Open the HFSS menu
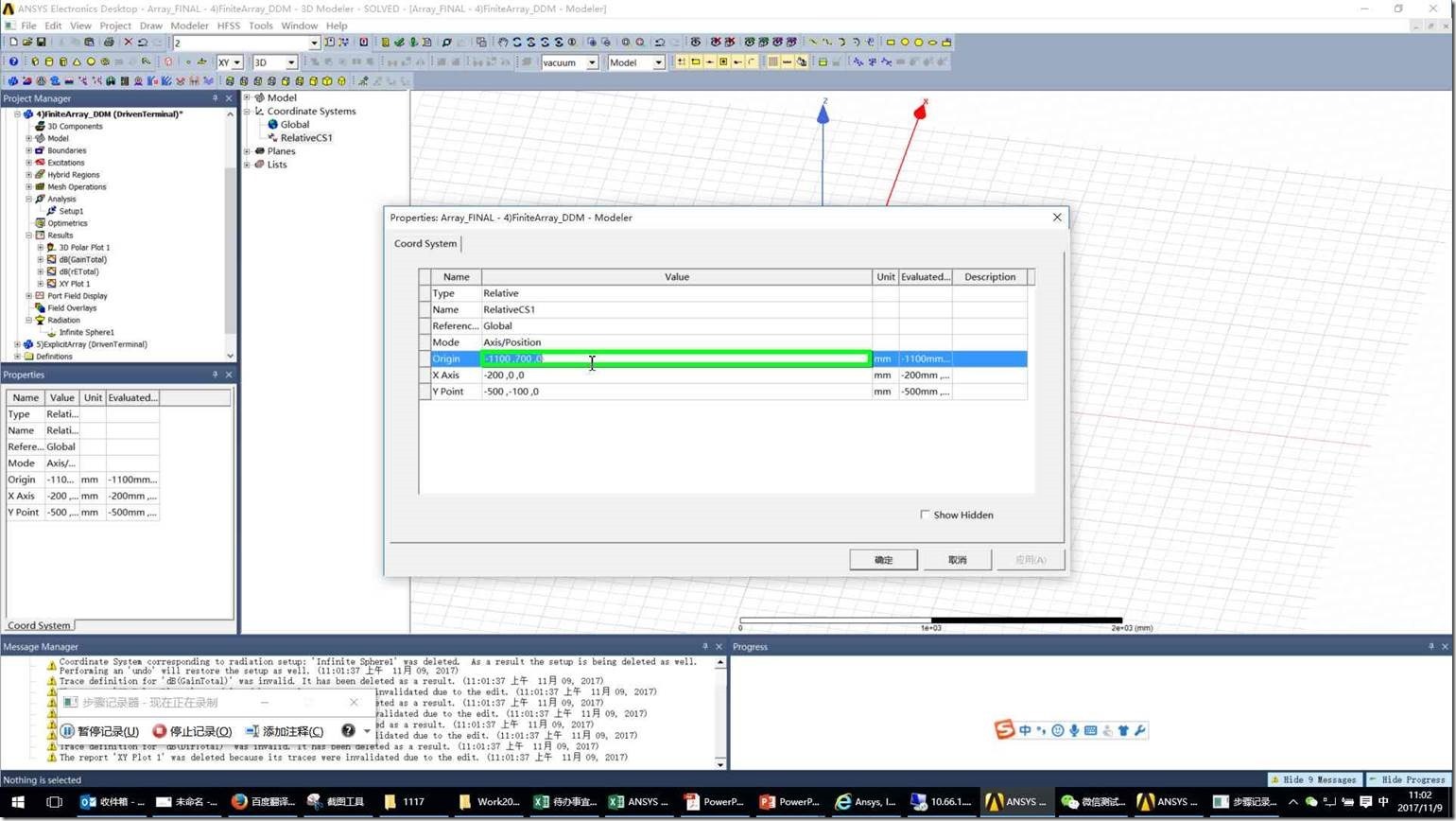The width and height of the screenshot is (1456, 821). point(228,26)
